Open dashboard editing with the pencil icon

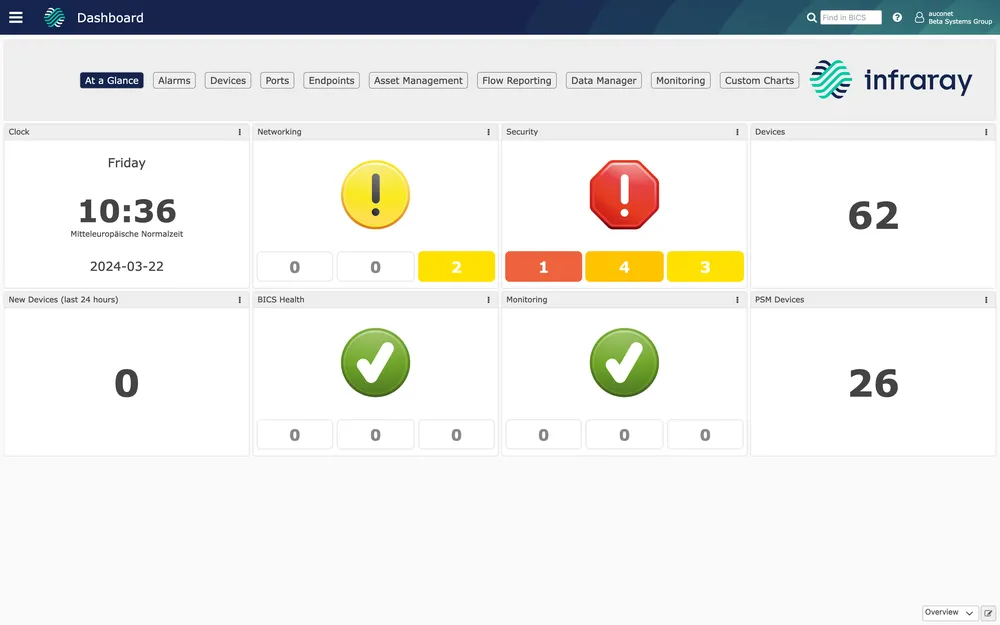[x=988, y=612]
